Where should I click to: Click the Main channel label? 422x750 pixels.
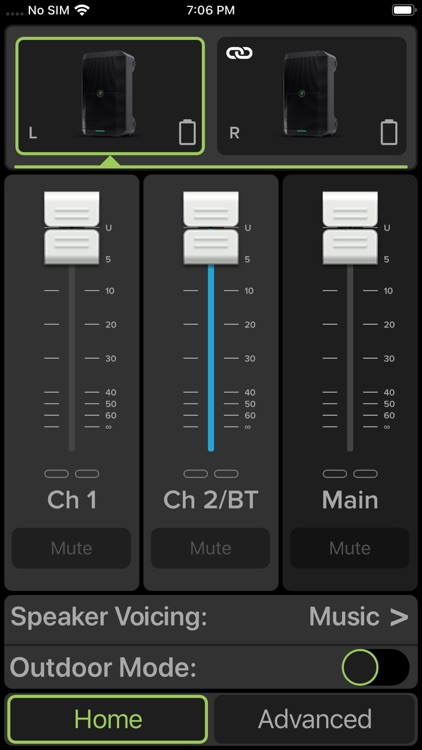pos(350,500)
